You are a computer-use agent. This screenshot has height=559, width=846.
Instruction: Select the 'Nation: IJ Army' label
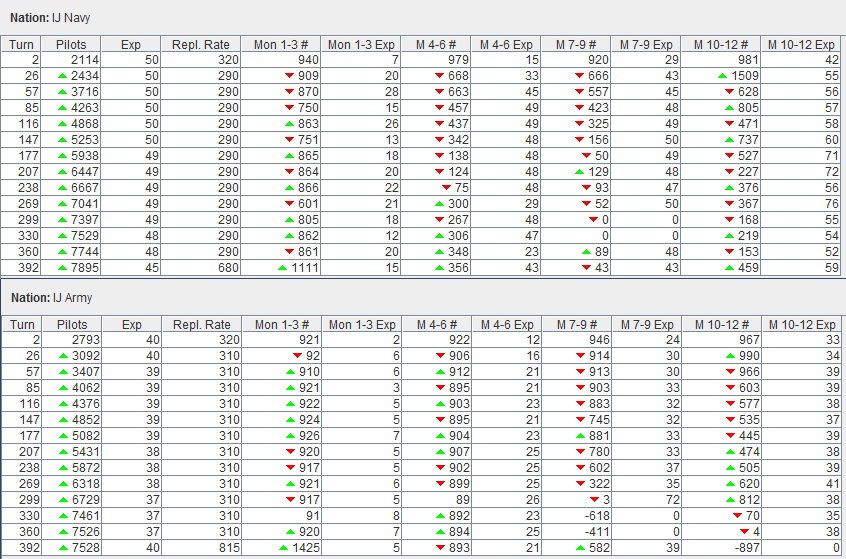click(x=51, y=298)
